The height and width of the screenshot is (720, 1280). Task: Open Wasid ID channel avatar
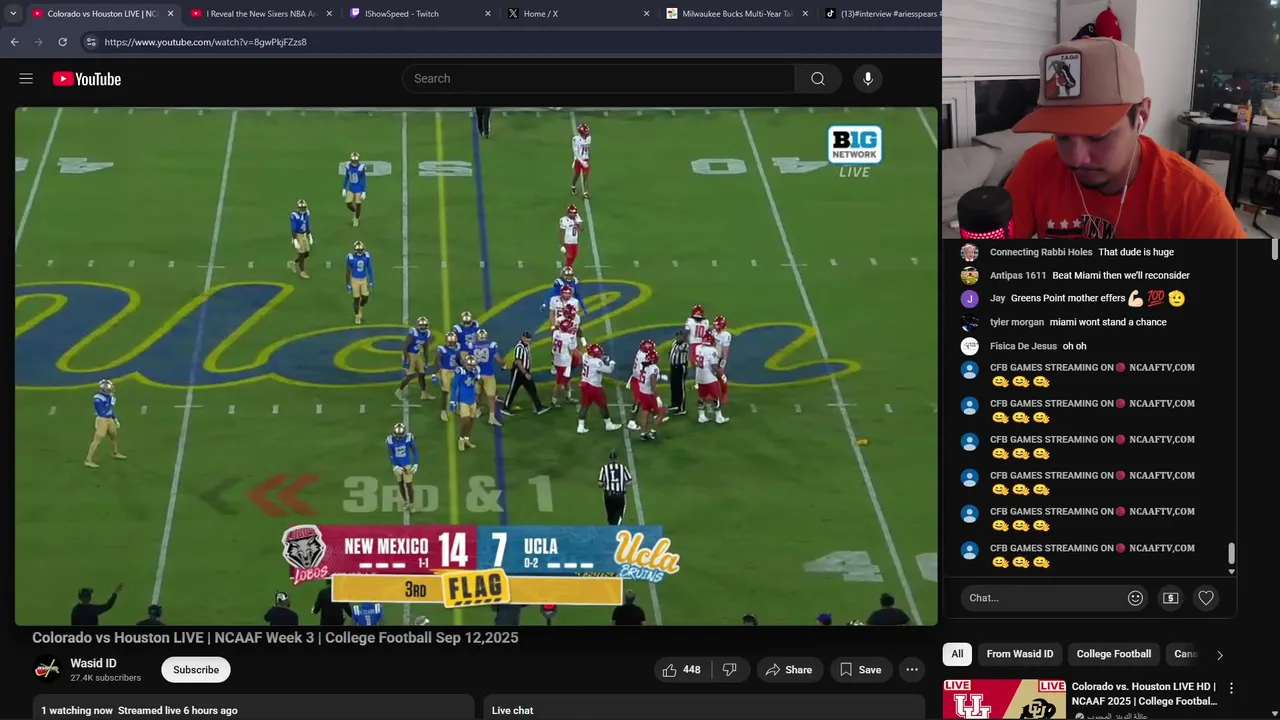[47, 669]
